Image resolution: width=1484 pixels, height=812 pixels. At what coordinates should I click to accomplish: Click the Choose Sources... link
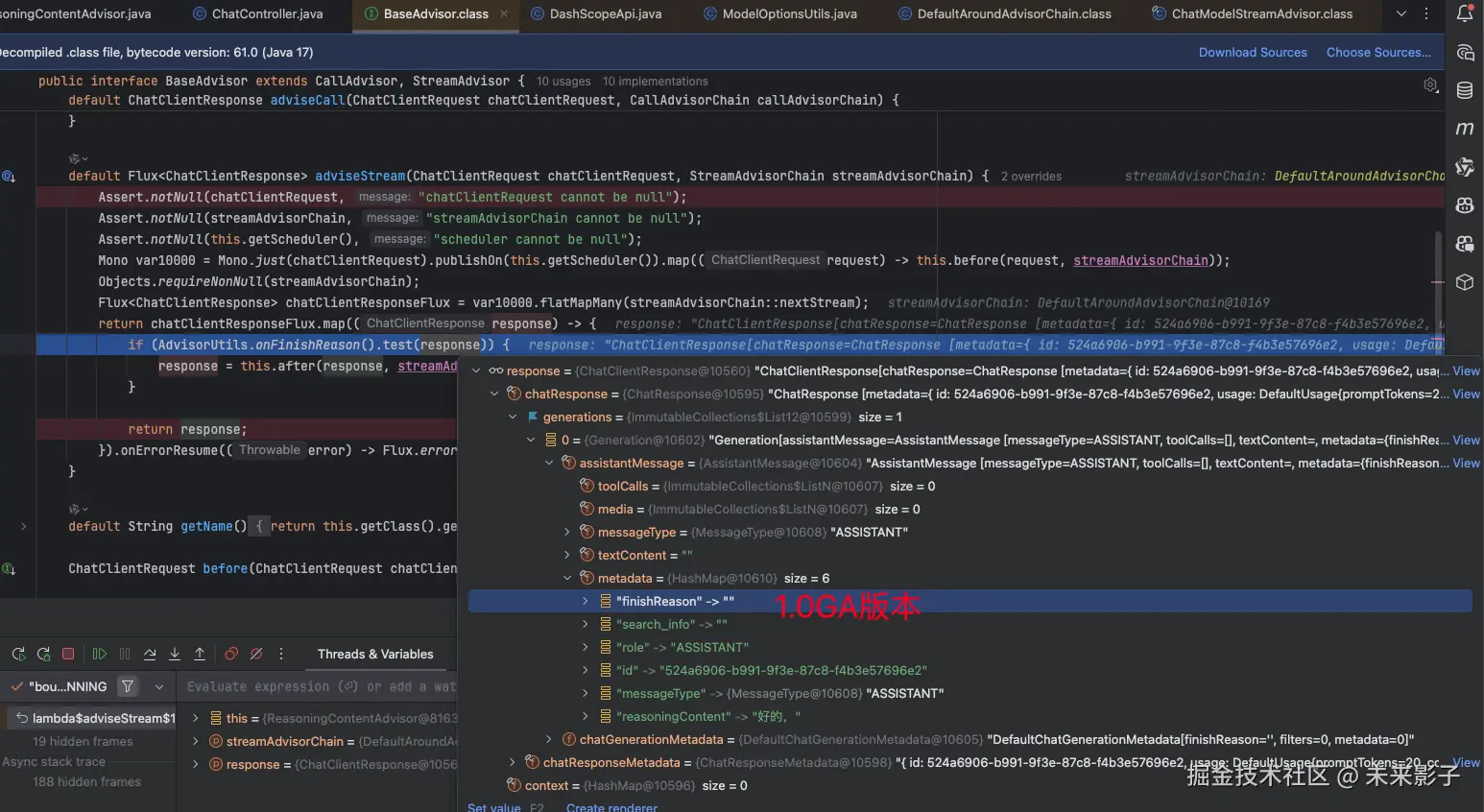(x=1378, y=53)
